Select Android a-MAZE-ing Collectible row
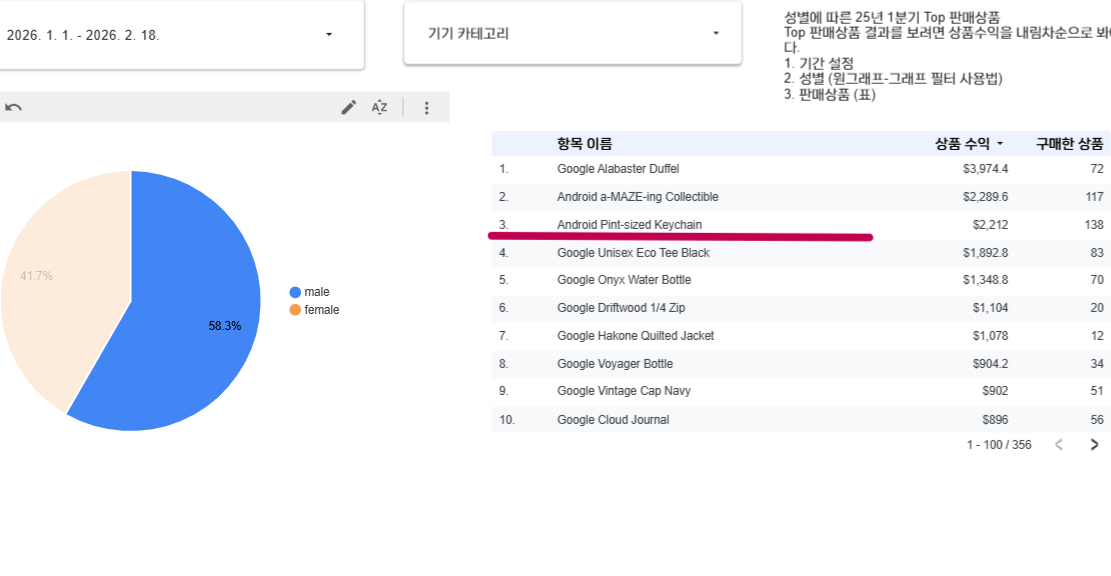Image resolution: width=1111 pixels, height=576 pixels. pyautogui.click(x=801, y=197)
